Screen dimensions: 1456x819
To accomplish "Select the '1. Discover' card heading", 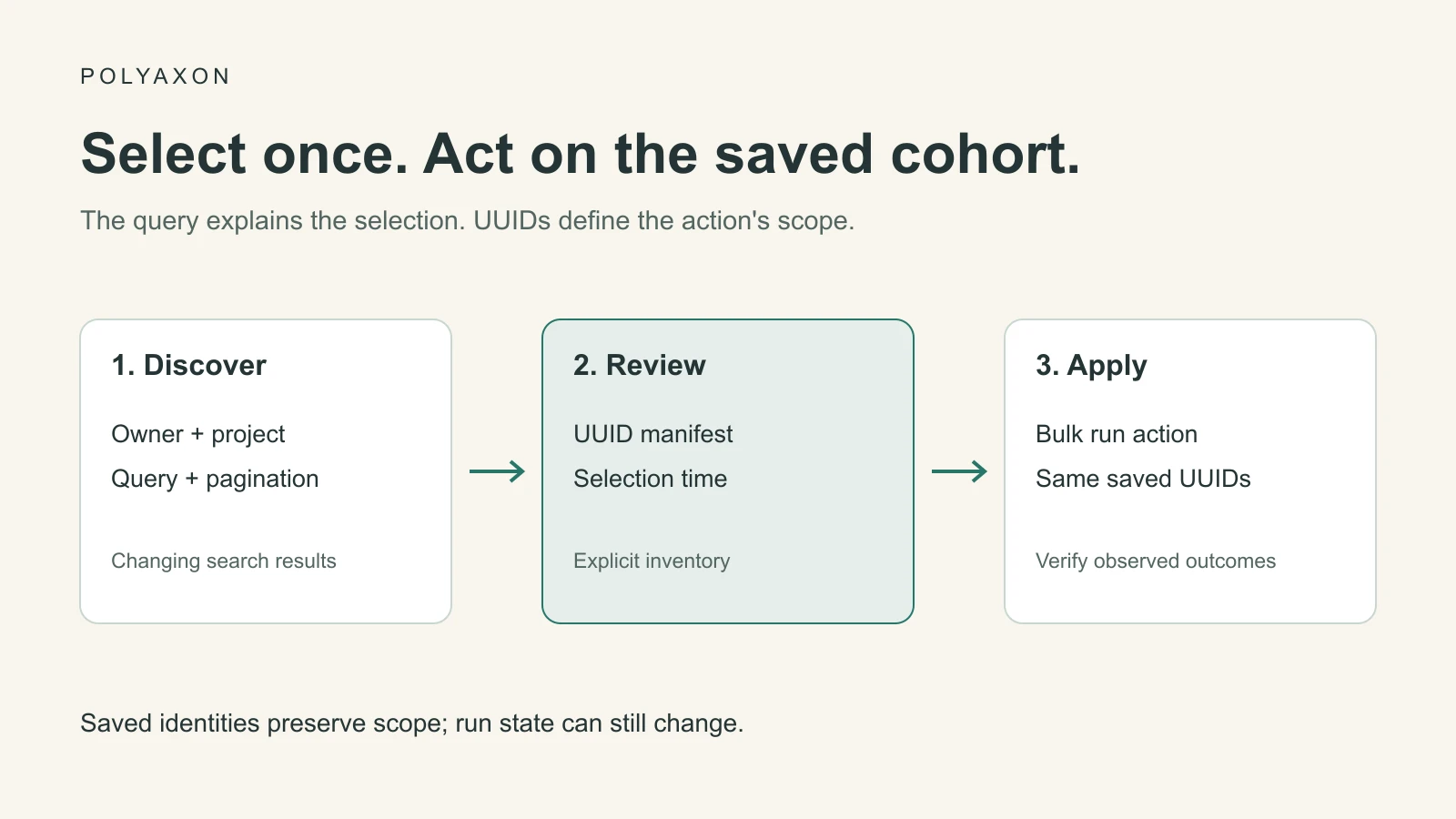I will pyautogui.click(x=188, y=365).
